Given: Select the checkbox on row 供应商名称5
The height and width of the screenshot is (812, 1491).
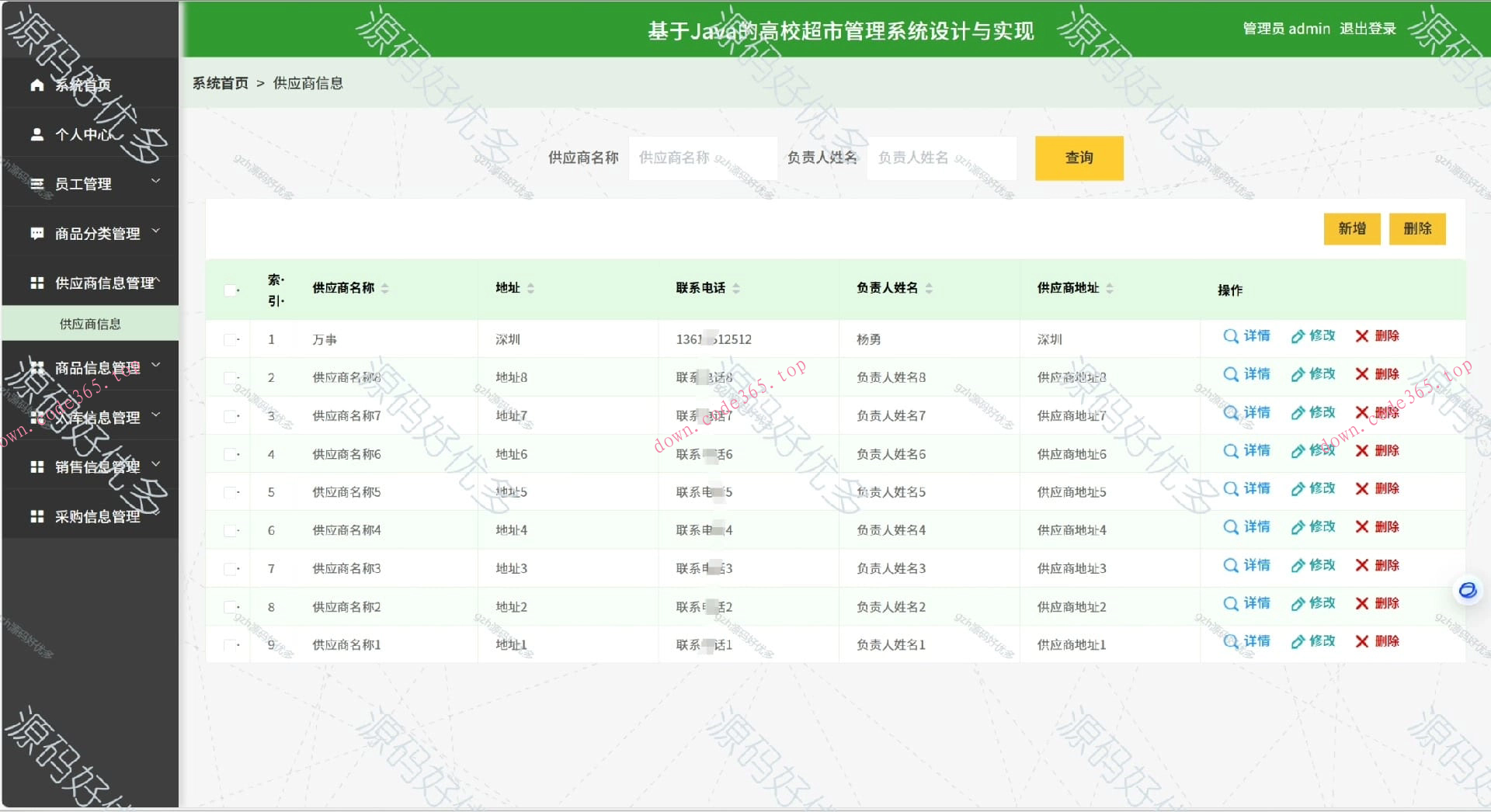Looking at the screenshot, I should (x=230, y=492).
